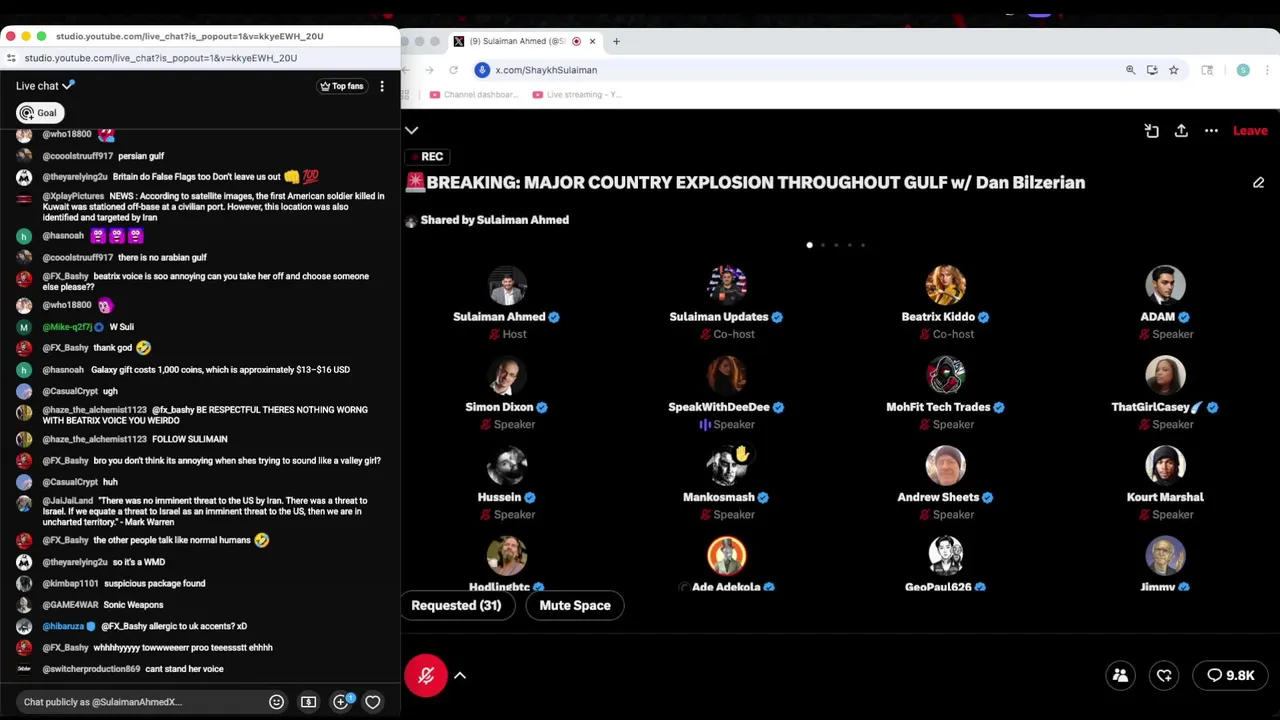Expand the Live chat mode dropdown
Viewport: 1280px width, 720px height.
[x=45, y=86]
